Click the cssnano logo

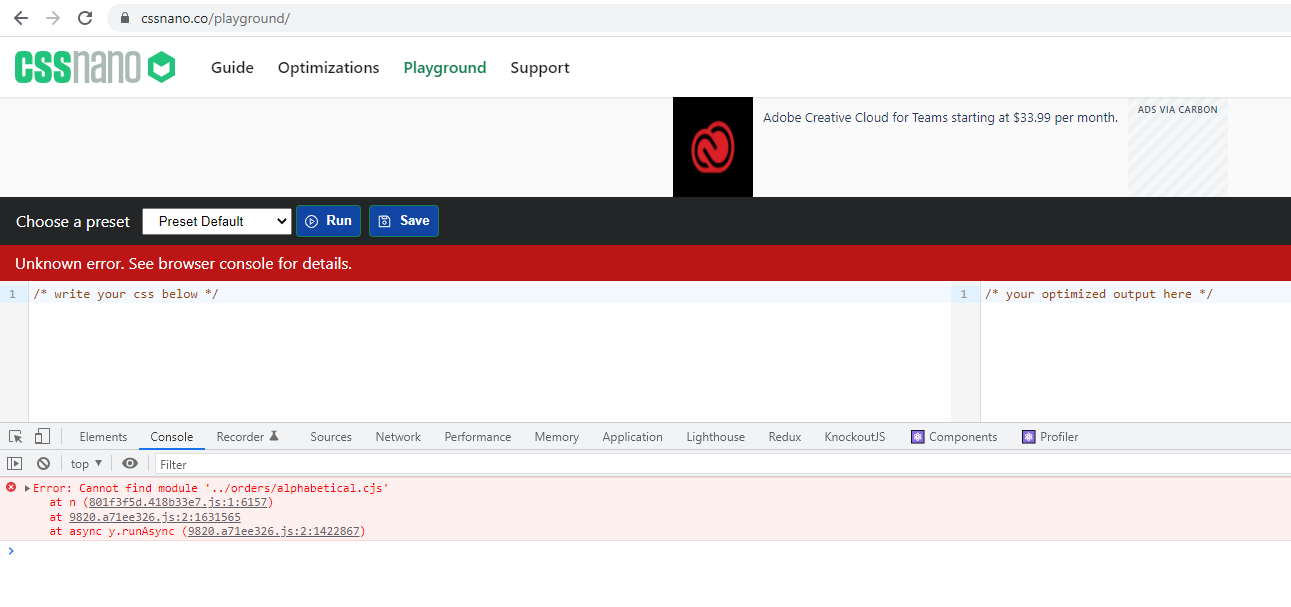tap(95, 67)
